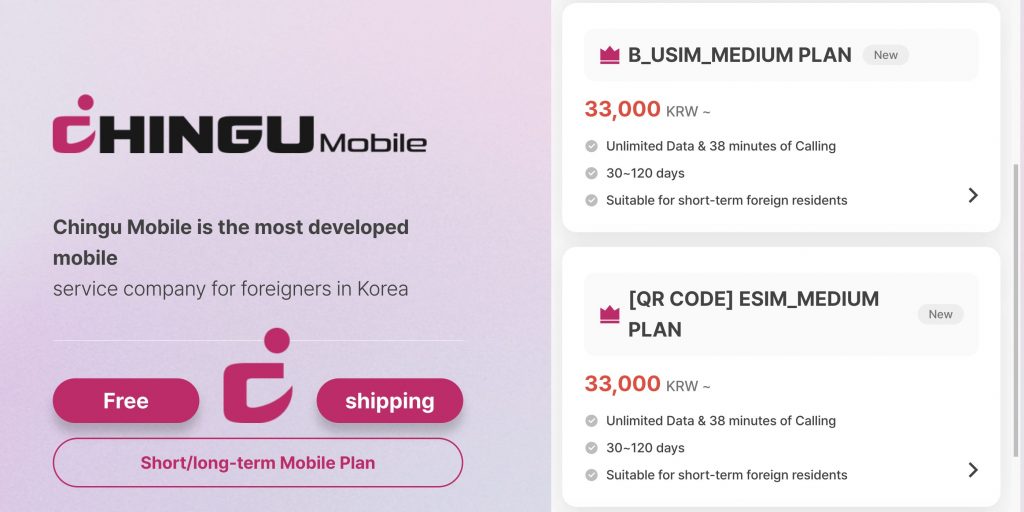Expand the B_USIM_MEDIUM PLAN chevron arrow
This screenshot has width=1024, height=512.
[973, 195]
